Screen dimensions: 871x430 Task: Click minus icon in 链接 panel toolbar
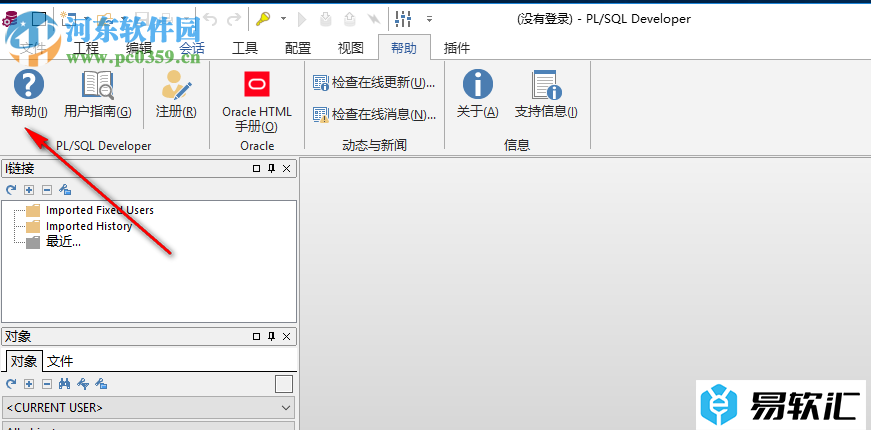[x=47, y=190]
